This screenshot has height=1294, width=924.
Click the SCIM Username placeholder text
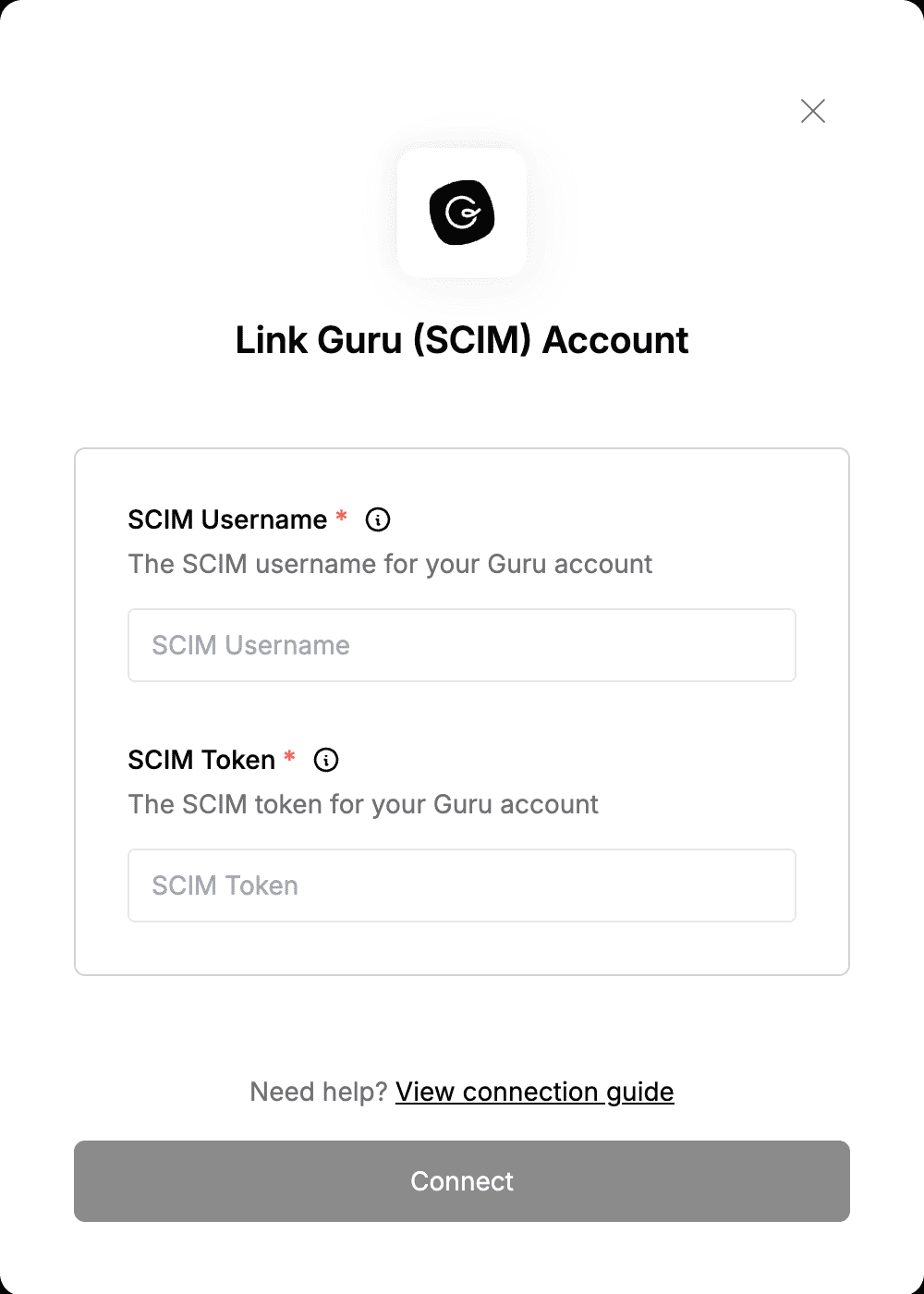tap(250, 645)
